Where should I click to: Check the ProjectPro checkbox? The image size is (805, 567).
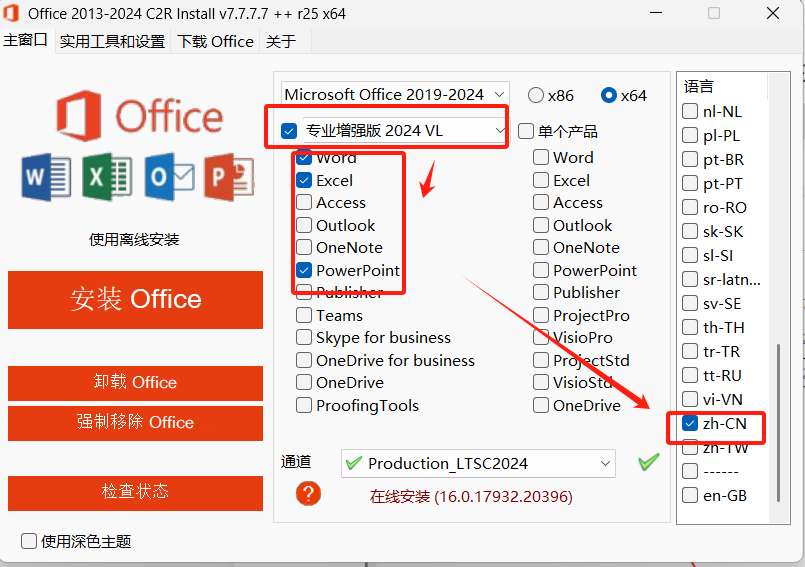click(x=541, y=315)
